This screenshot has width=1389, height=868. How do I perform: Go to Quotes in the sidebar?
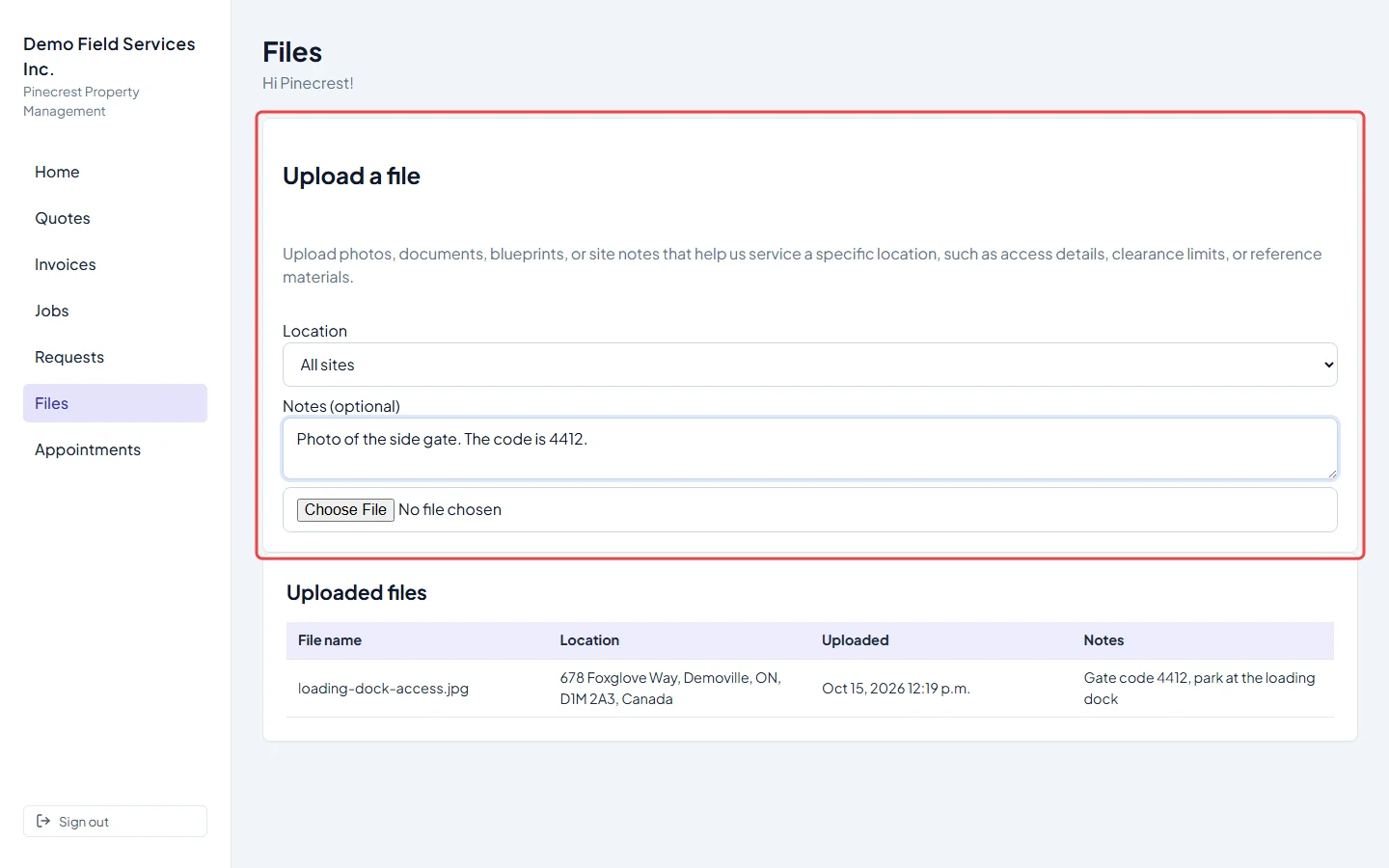(x=115, y=218)
